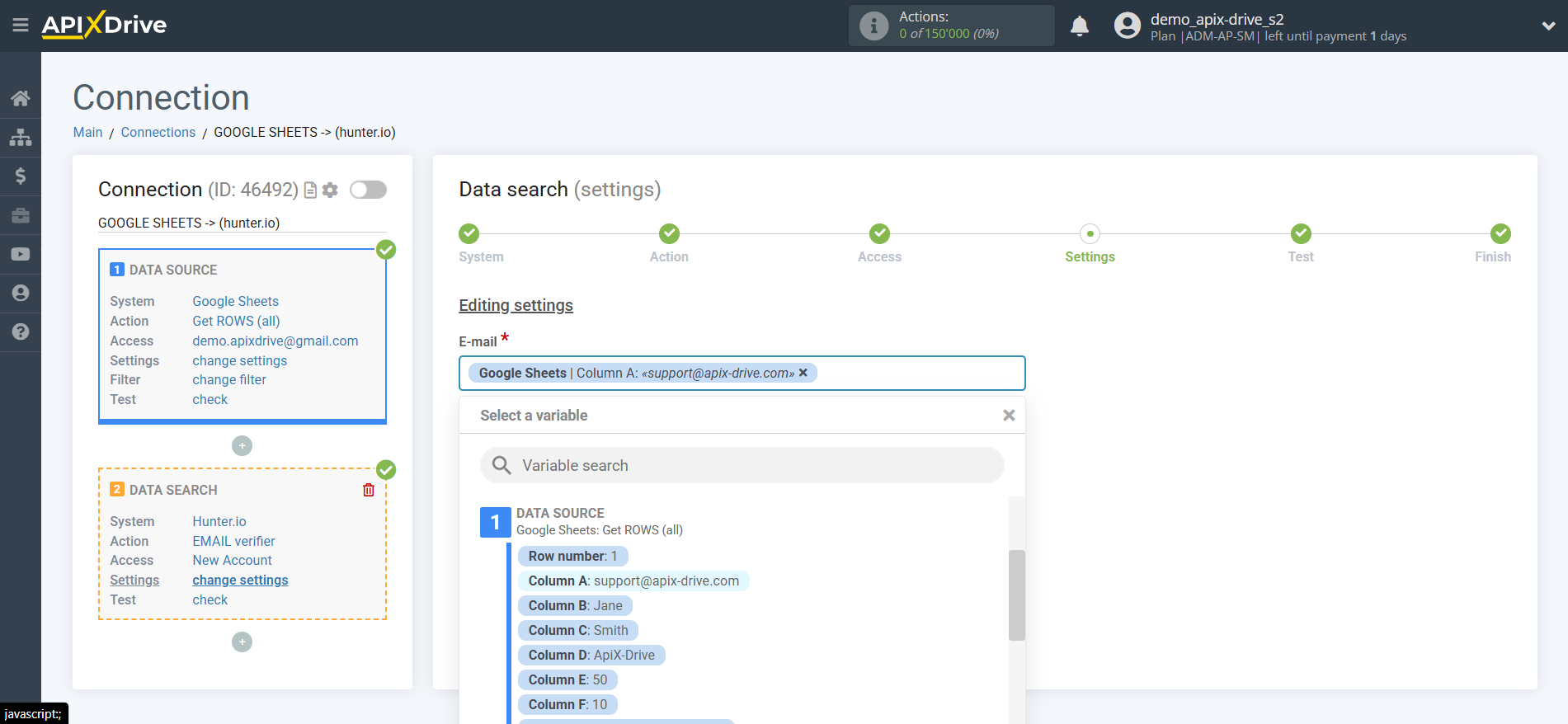Remove the Column A email variable tag
The width and height of the screenshot is (1568, 724).
click(x=803, y=373)
